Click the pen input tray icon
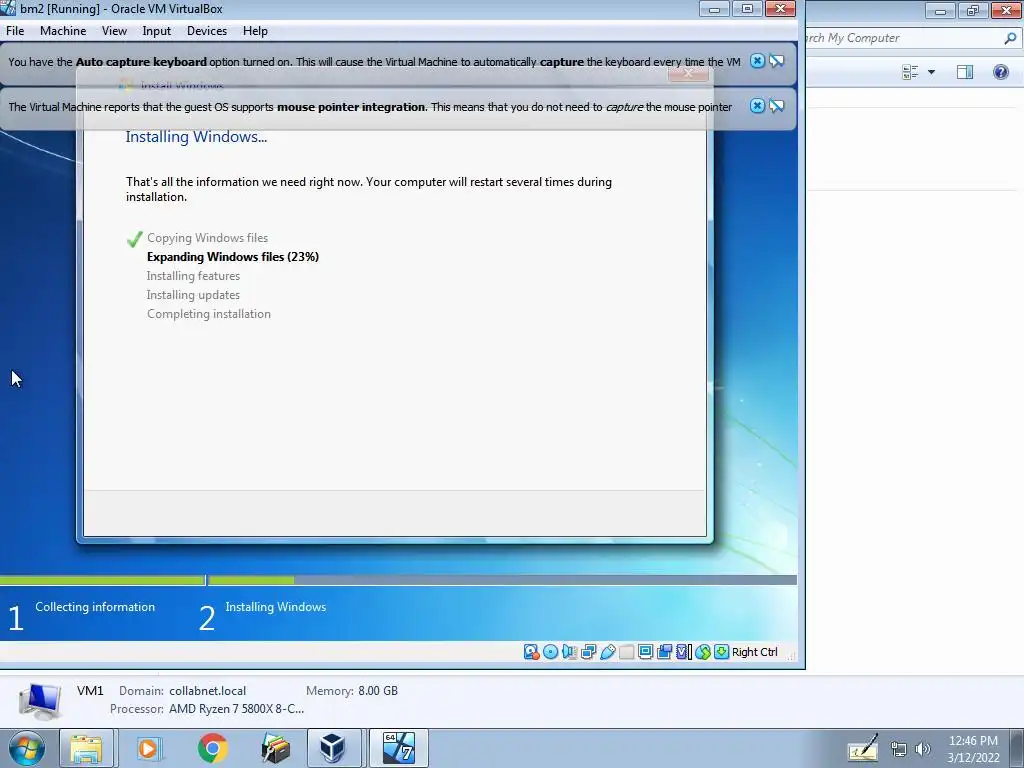The image size is (1024, 768). (x=863, y=748)
